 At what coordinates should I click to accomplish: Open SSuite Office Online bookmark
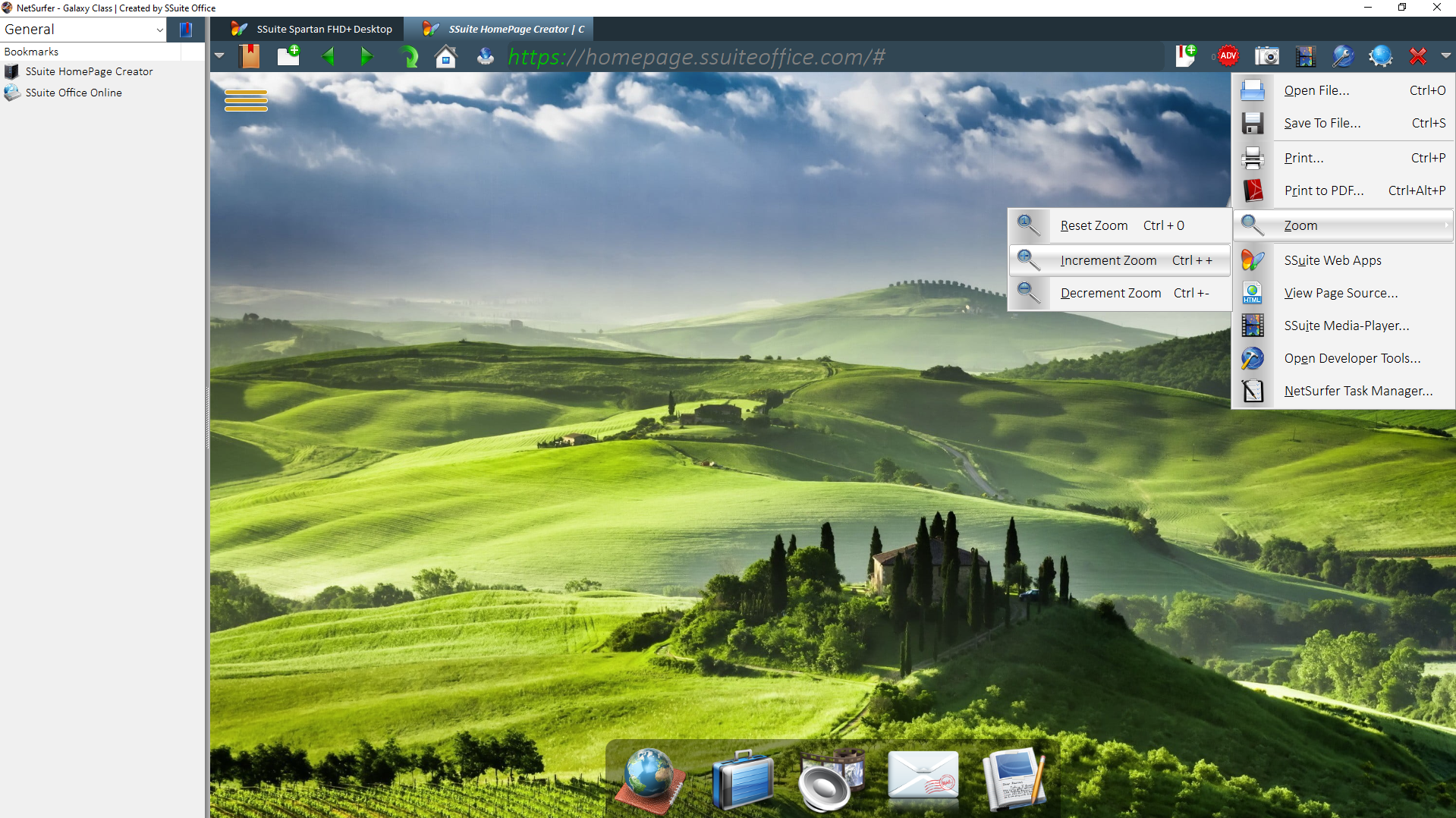coord(74,93)
